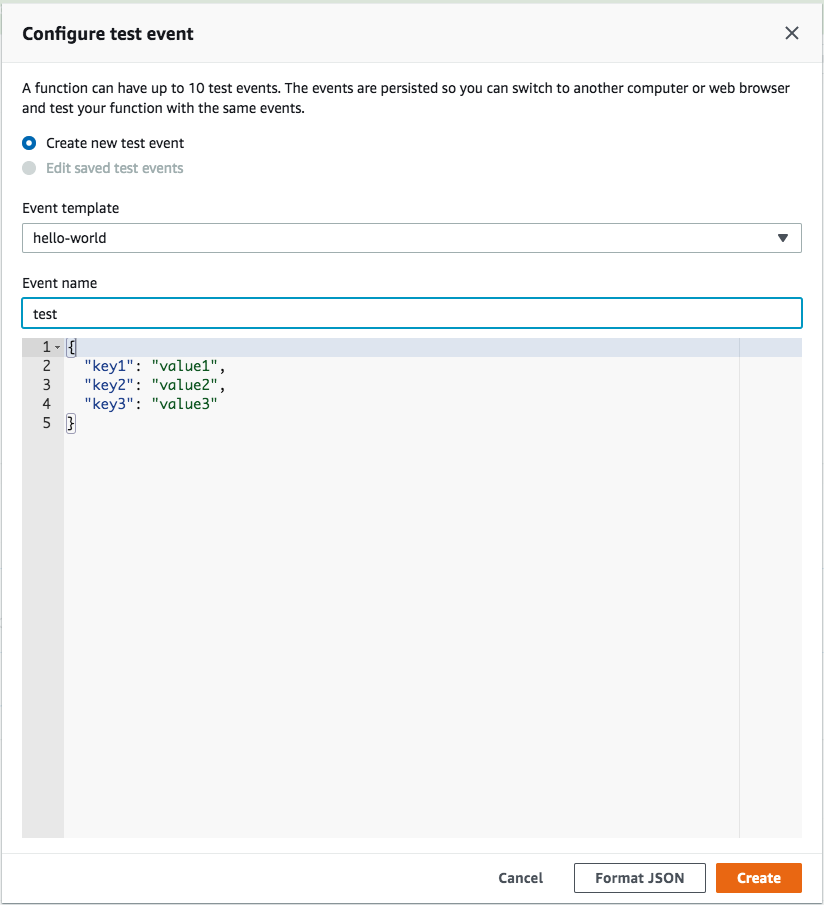Collapse the JSON block fold arrow on line 1

tap(57, 347)
